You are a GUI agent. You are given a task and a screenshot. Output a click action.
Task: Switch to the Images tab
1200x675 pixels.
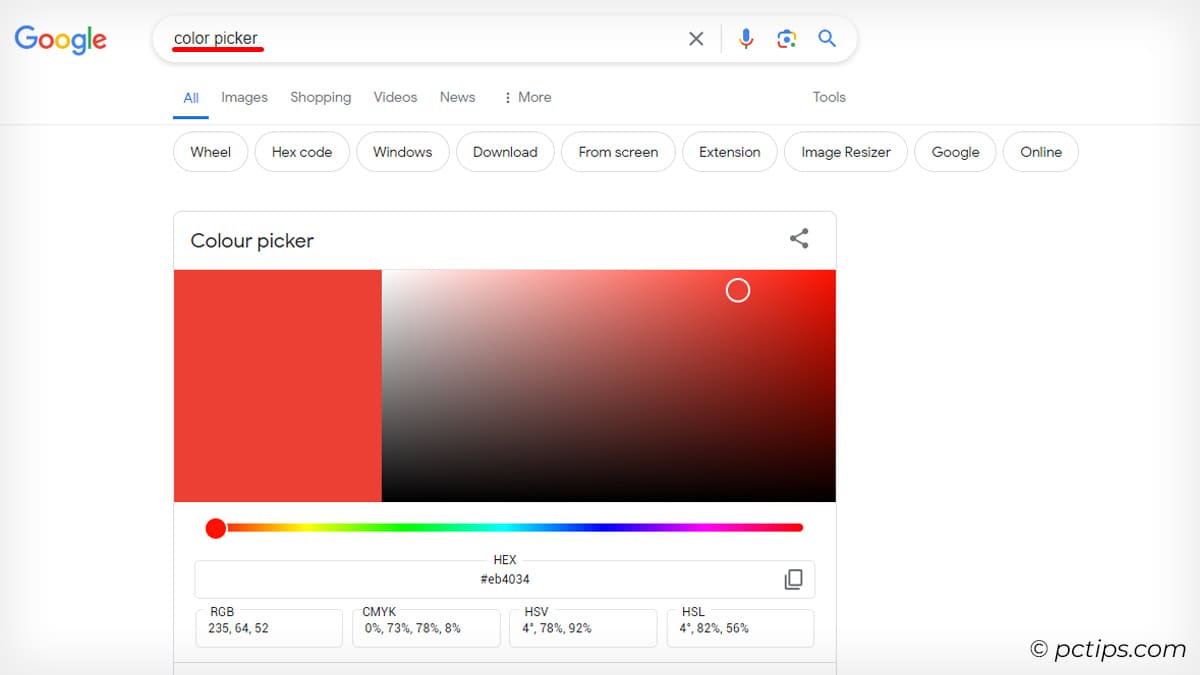[244, 97]
